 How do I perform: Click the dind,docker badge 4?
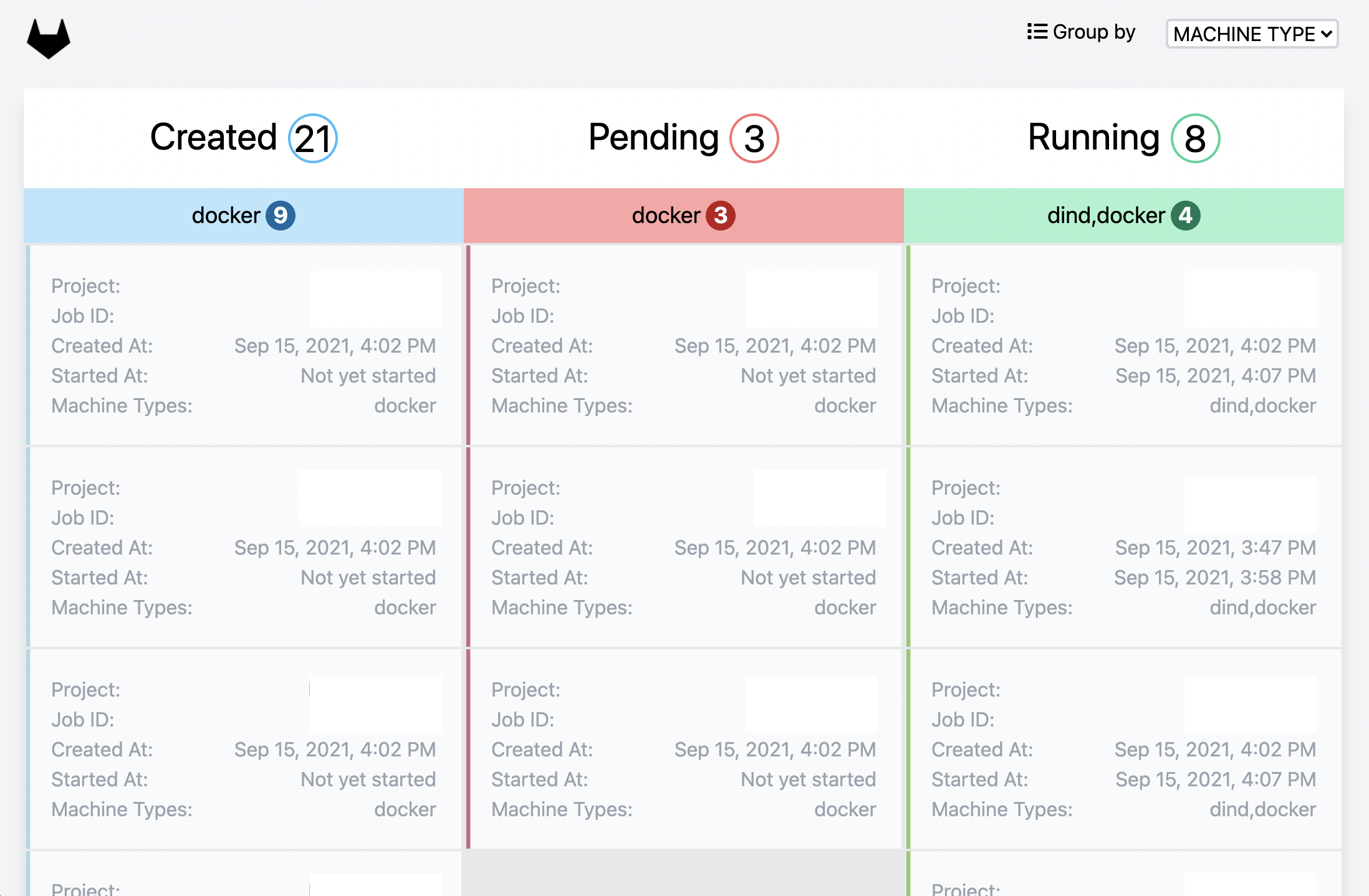pyautogui.click(x=1186, y=215)
